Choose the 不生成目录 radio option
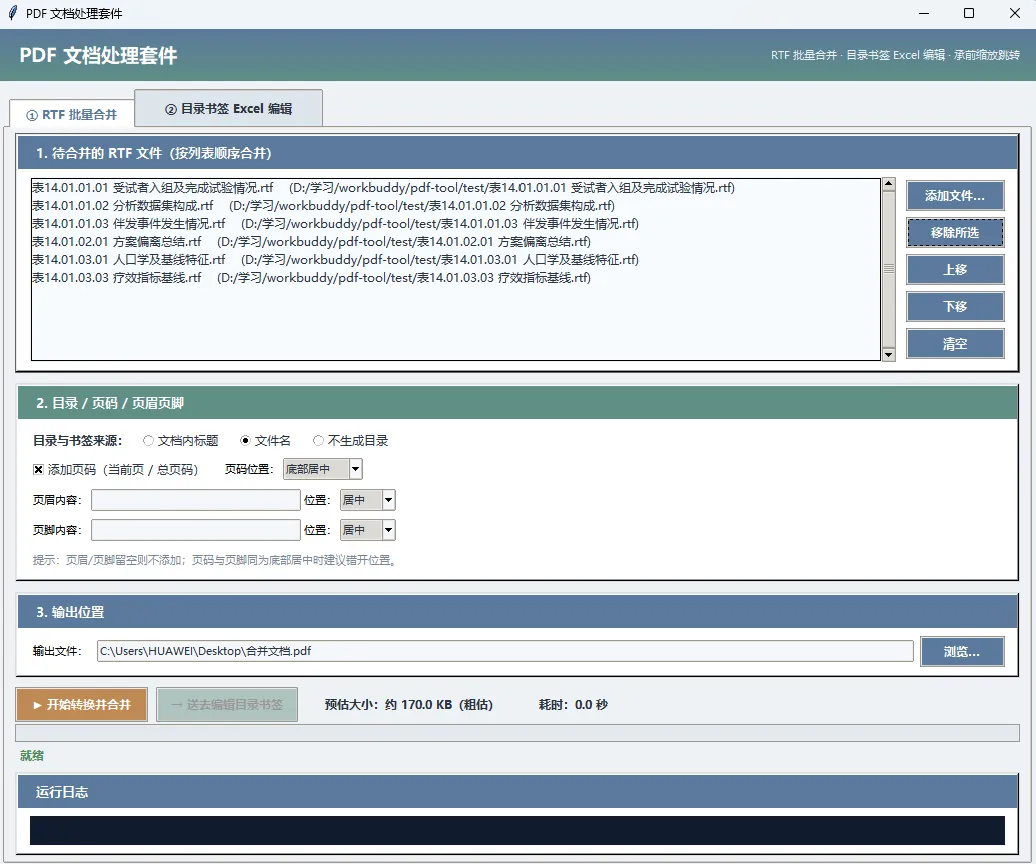The image size is (1036, 864). coord(351,441)
